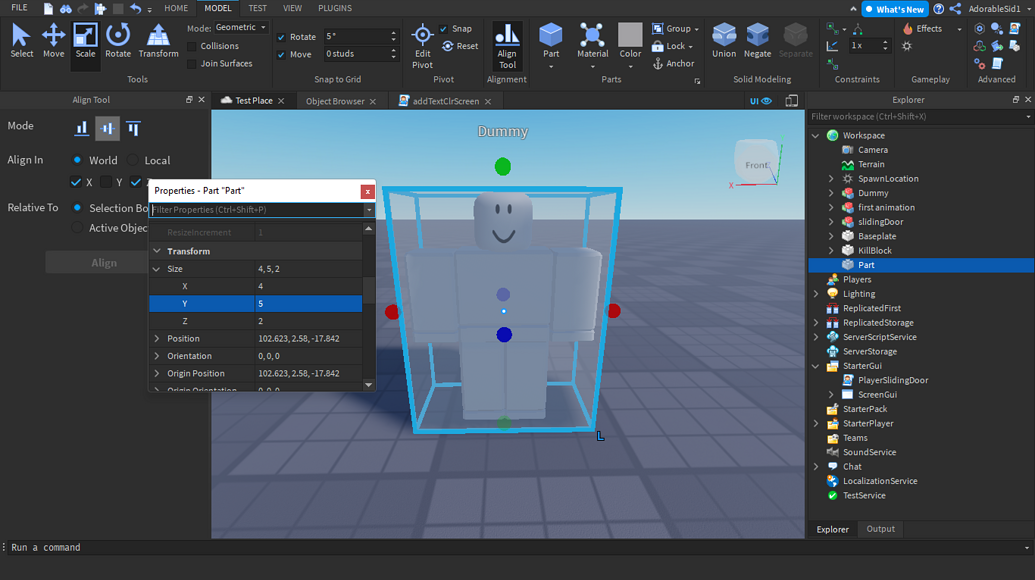This screenshot has width=1035, height=580.
Task: Open the properties filter dropdown arrow
Action: coord(369,210)
